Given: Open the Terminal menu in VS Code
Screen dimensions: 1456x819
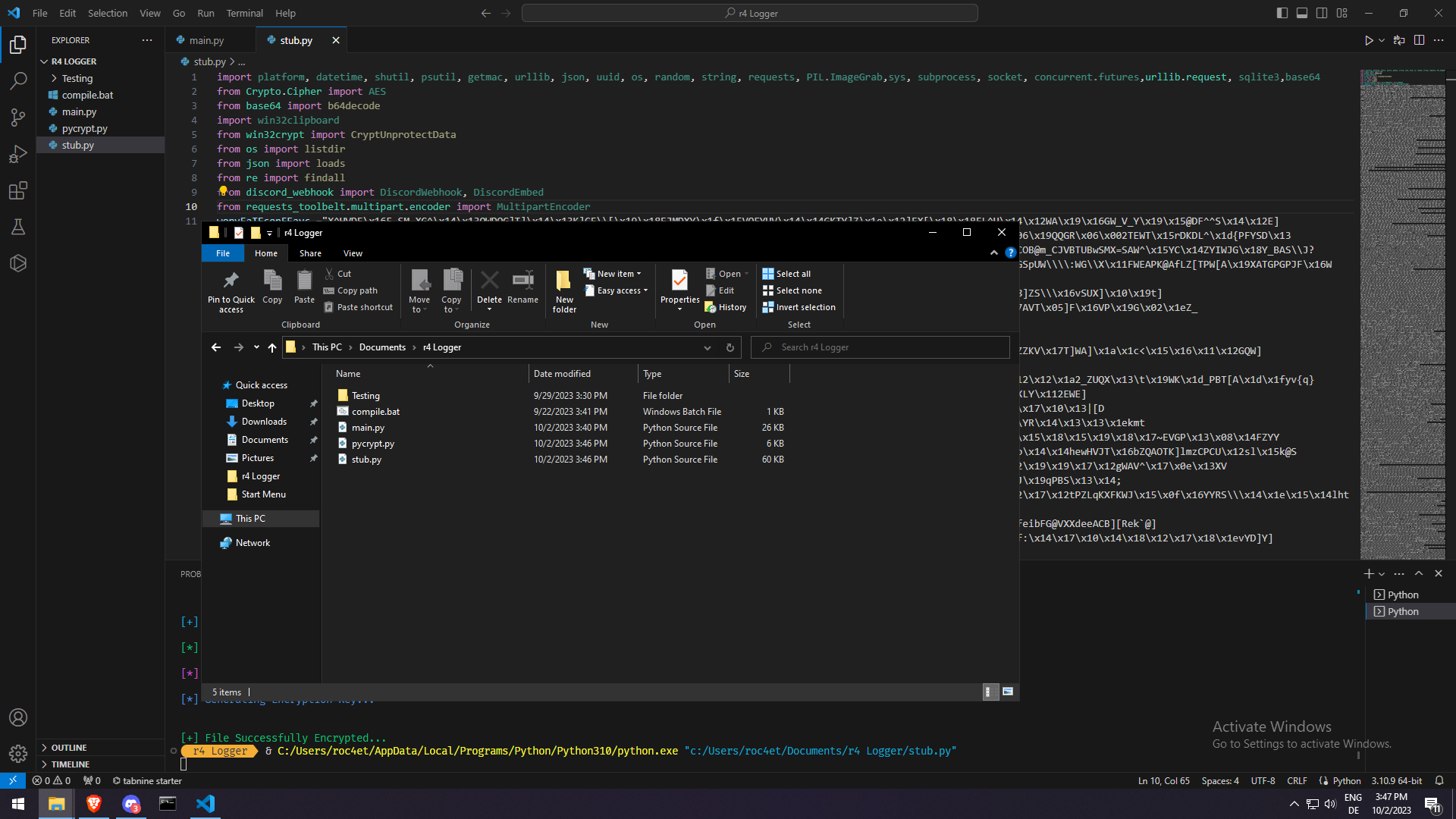Looking at the screenshot, I should coord(244,13).
